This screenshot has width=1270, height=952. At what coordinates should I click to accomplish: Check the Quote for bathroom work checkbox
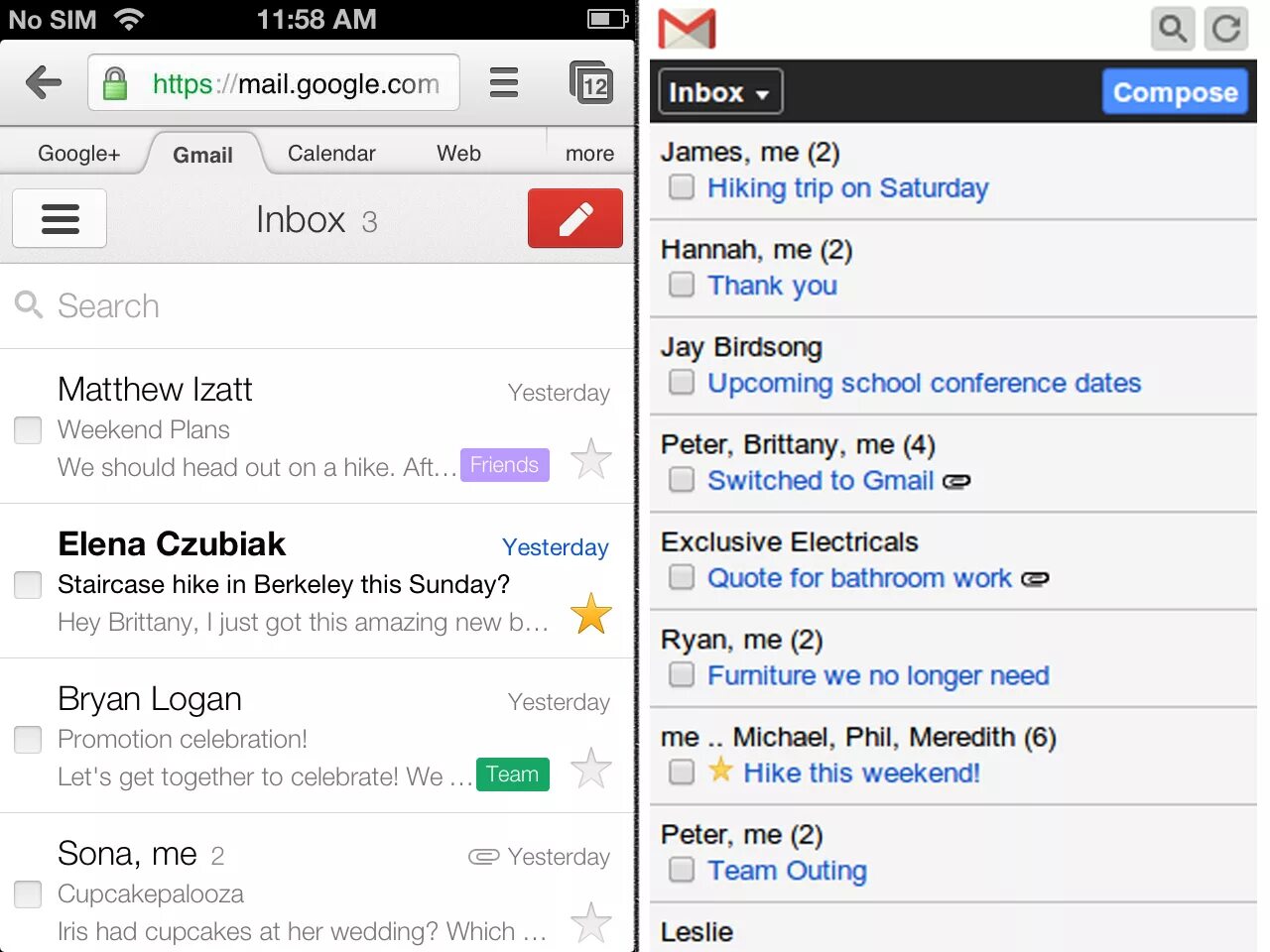[x=682, y=576]
